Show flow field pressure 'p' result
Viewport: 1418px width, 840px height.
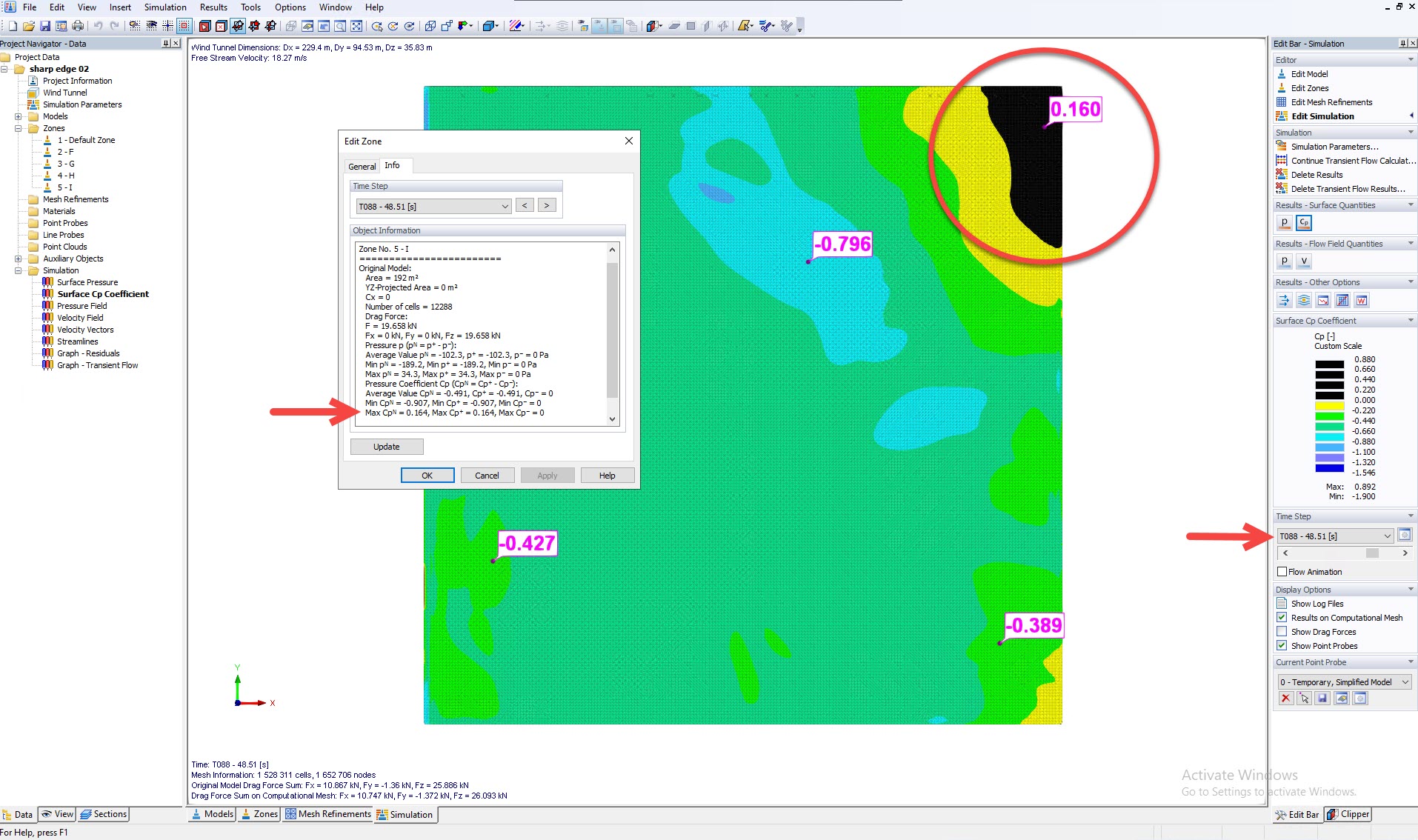point(1285,261)
